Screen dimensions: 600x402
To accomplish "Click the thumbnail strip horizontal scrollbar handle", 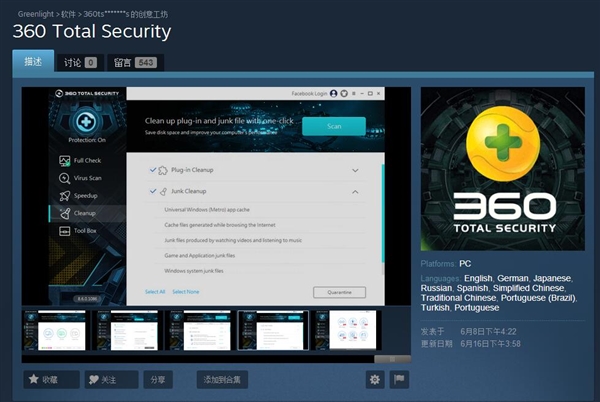I will (392, 359).
